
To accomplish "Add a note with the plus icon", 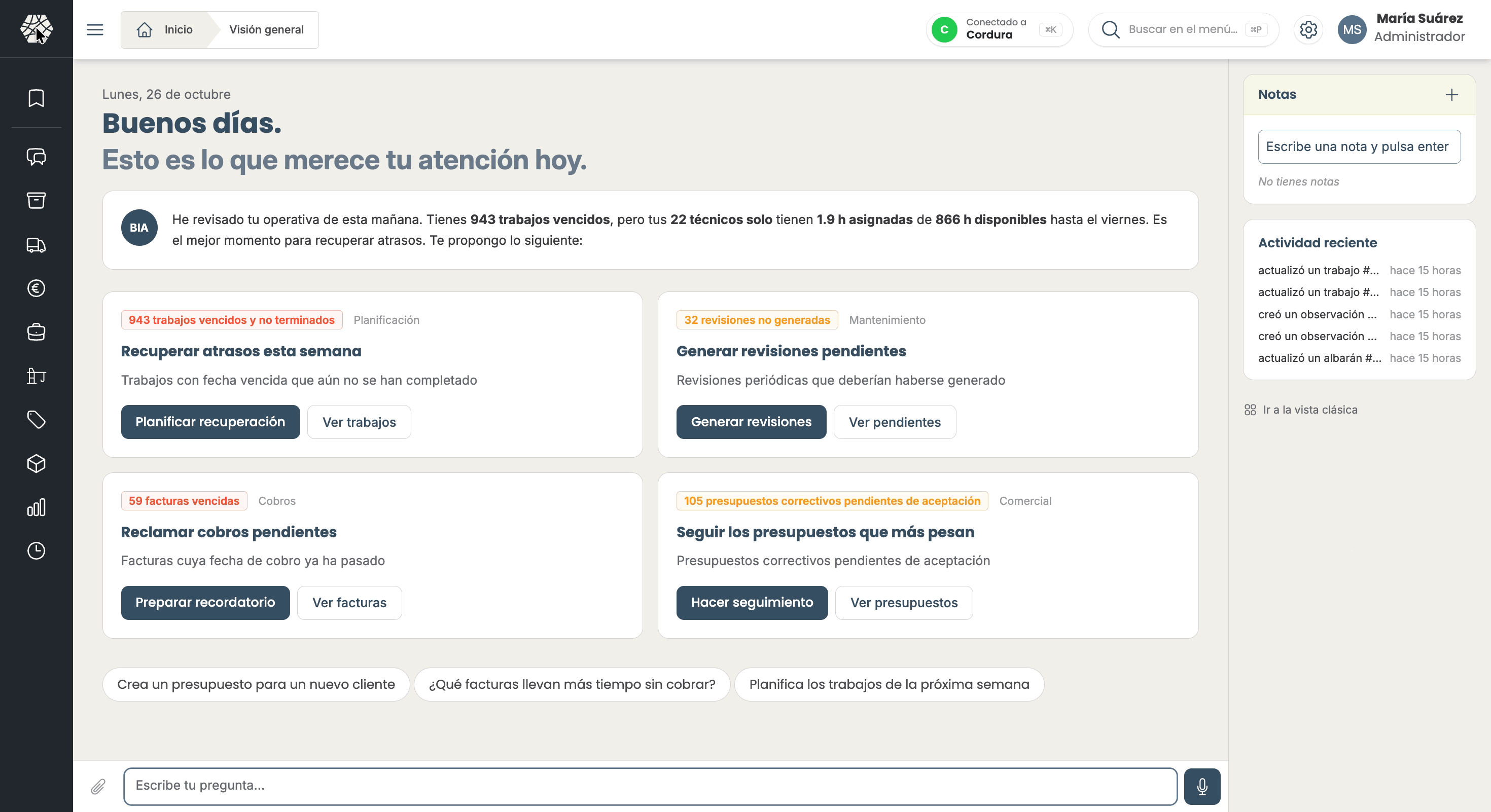I will (1451, 95).
